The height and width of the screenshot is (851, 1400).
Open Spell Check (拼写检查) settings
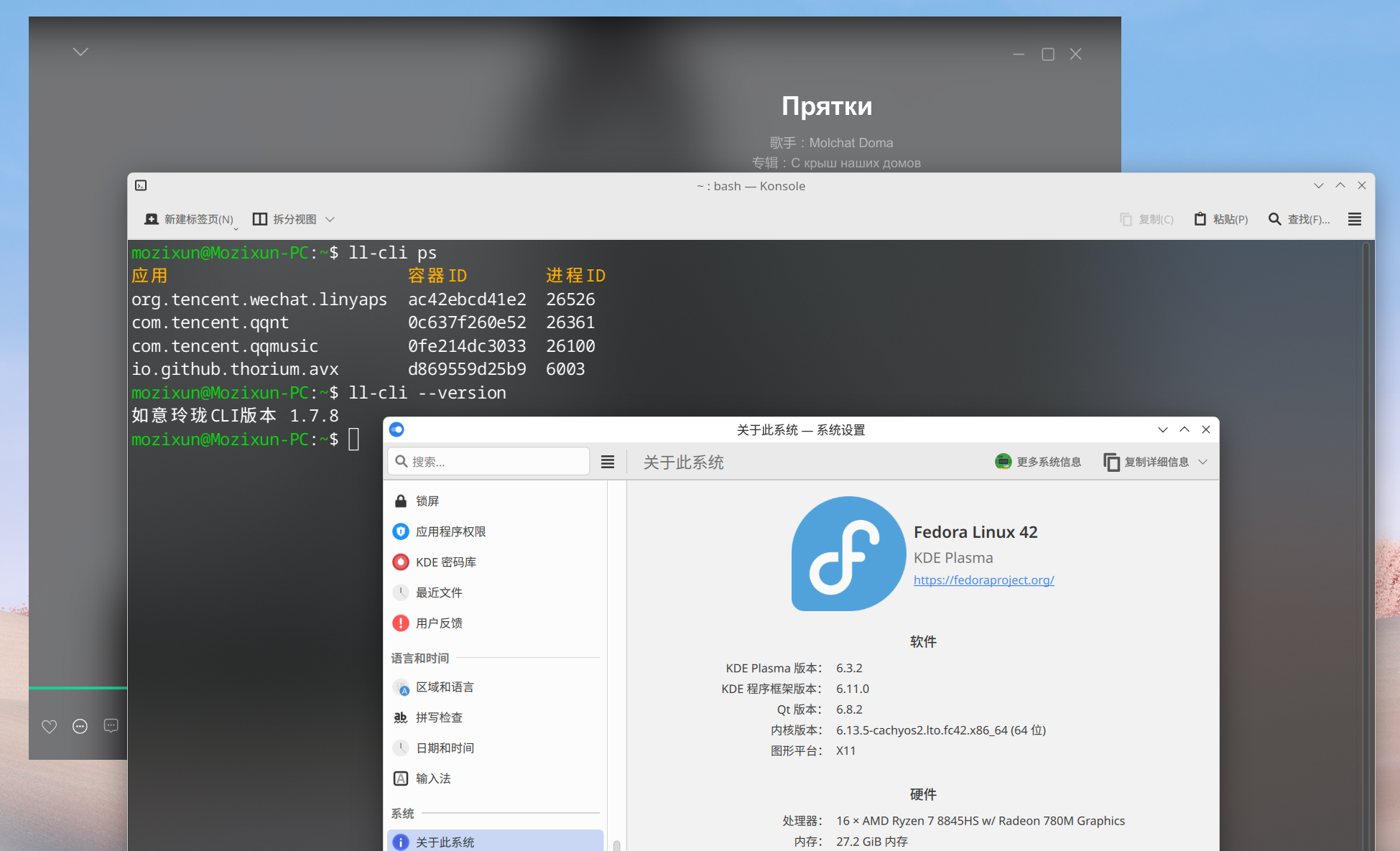point(496,717)
